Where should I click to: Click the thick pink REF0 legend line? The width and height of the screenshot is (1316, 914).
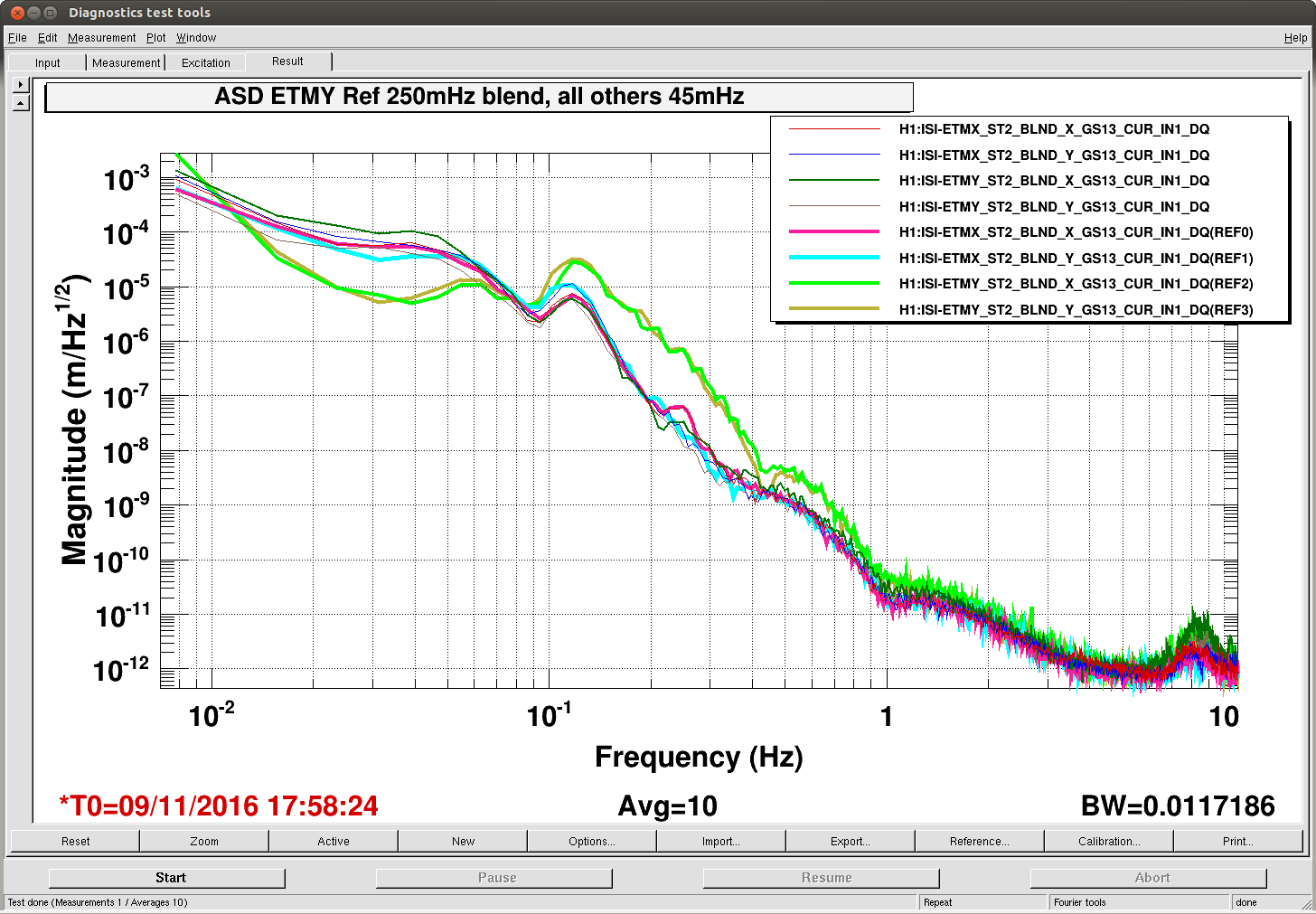pyautogui.click(x=834, y=232)
